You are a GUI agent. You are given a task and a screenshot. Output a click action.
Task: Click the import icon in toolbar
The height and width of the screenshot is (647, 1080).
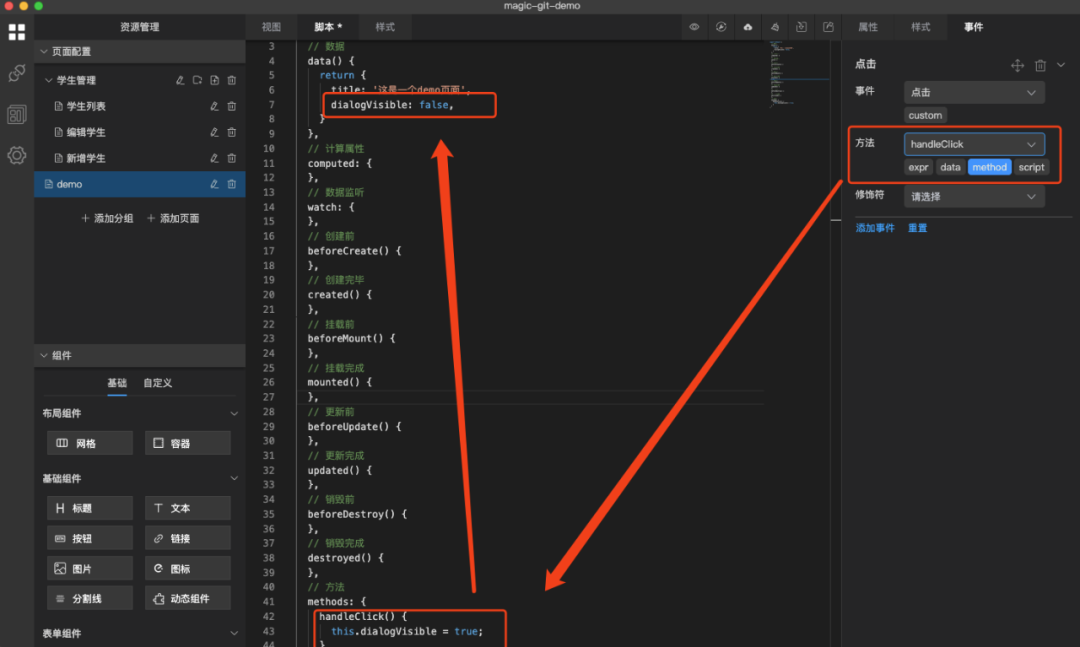click(802, 27)
